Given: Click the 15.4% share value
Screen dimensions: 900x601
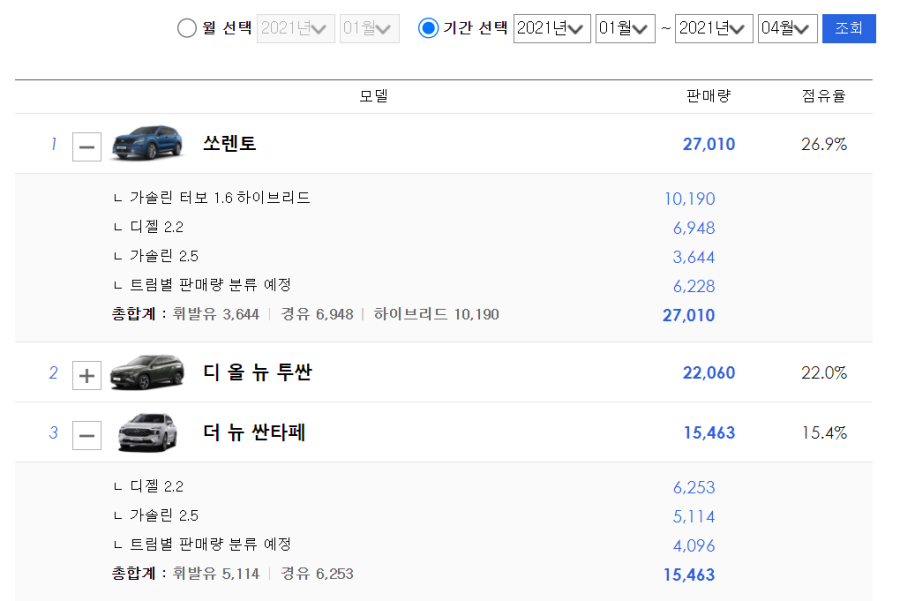Looking at the screenshot, I should click(824, 433).
